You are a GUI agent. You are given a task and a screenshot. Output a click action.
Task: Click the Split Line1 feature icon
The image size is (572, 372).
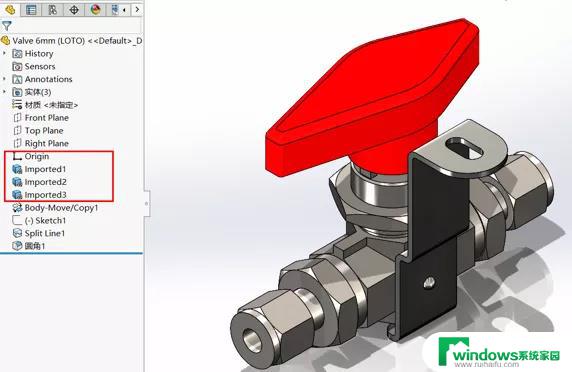coord(17,233)
